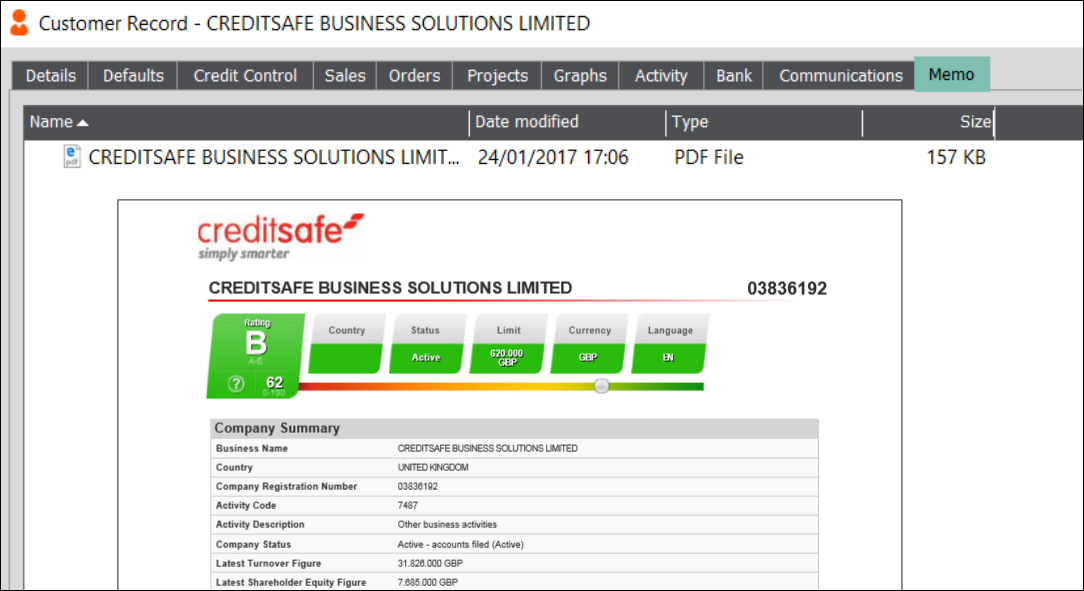Select the Bank tab
The height and width of the screenshot is (591, 1084).
(x=733, y=75)
